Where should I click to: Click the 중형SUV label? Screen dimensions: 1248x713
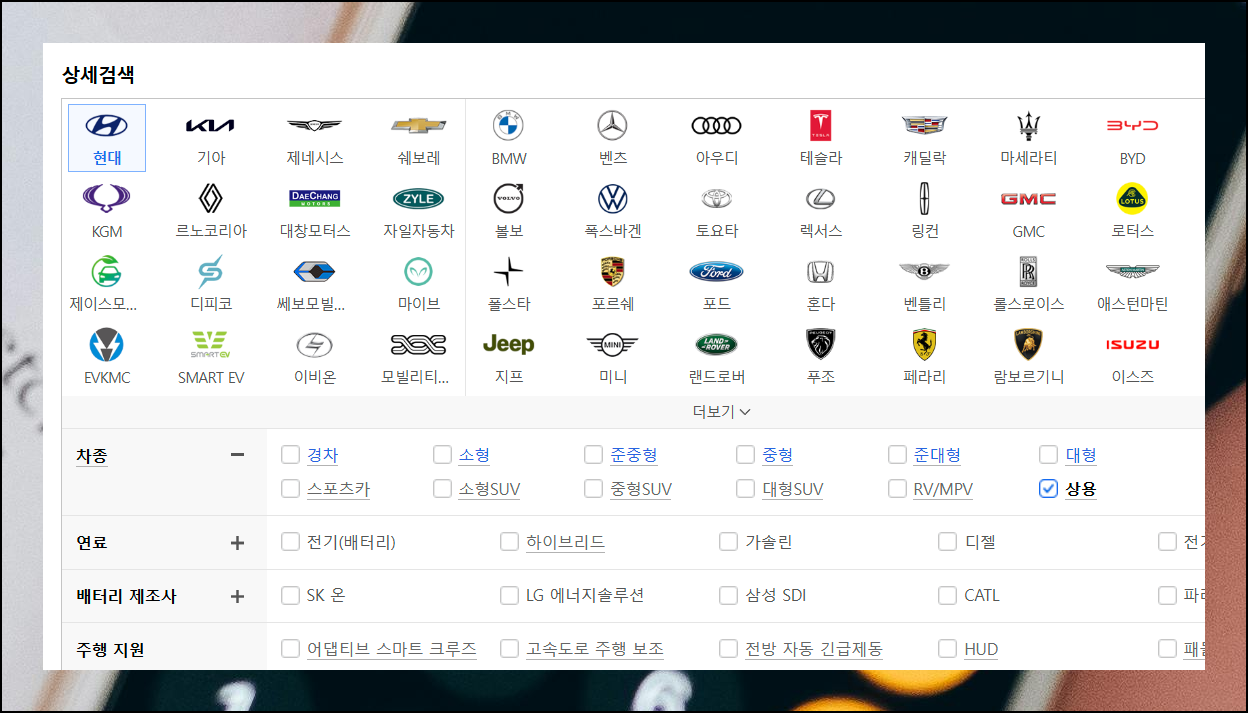pyautogui.click(x=642, y=489)
